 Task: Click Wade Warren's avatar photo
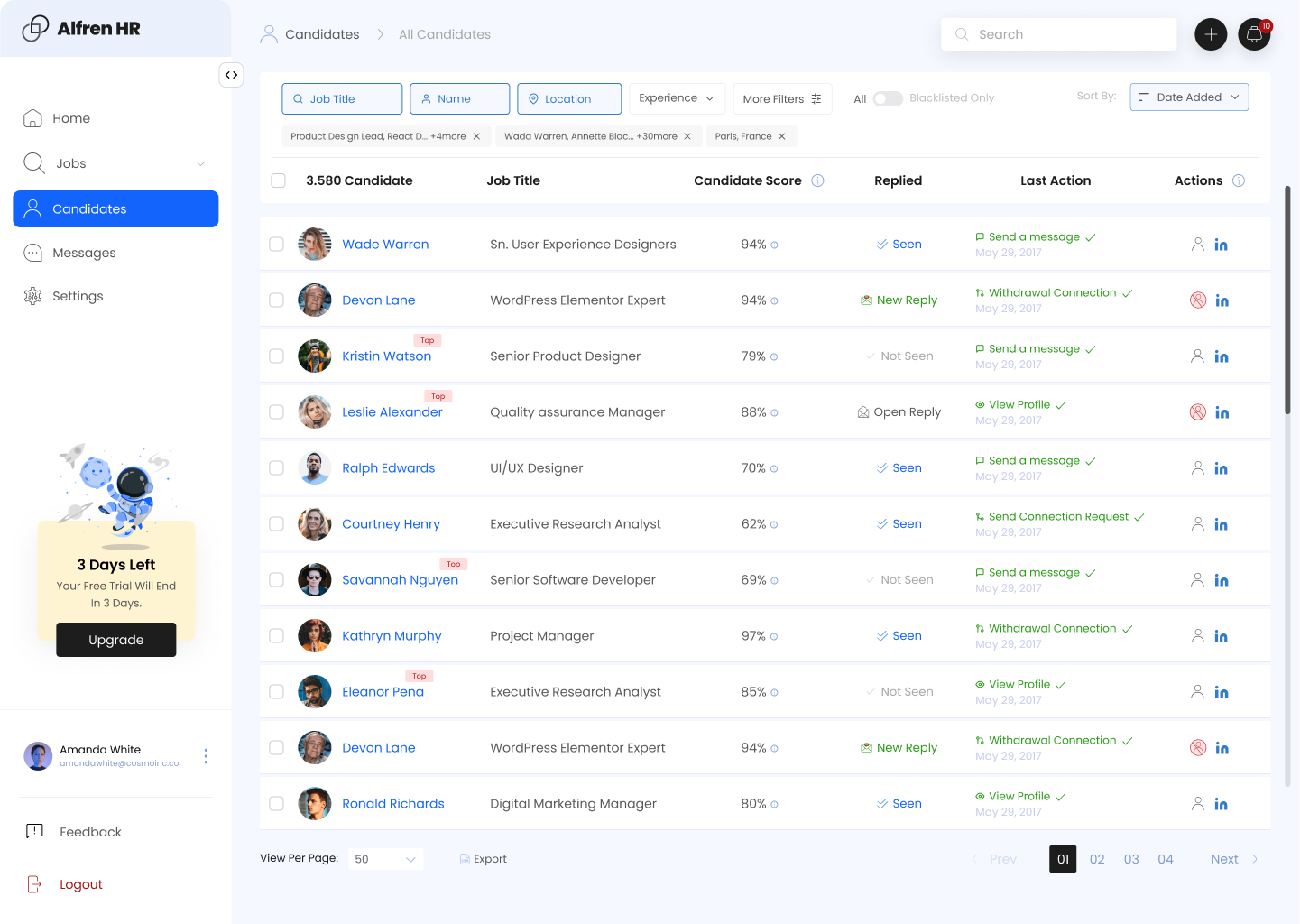pyautogui.click(x=315, y=245)
